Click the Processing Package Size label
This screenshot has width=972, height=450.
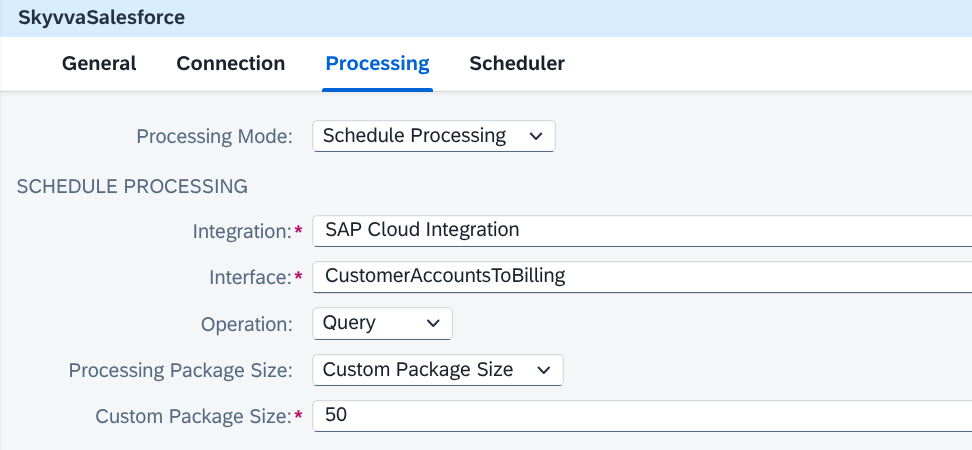pos(180,371)
